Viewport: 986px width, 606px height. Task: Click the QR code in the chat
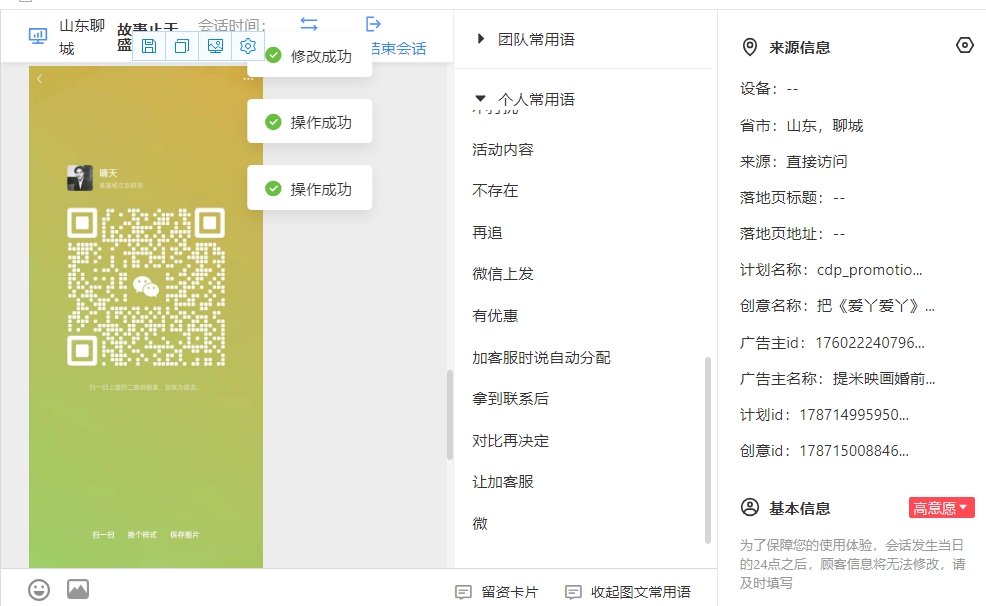146,287
